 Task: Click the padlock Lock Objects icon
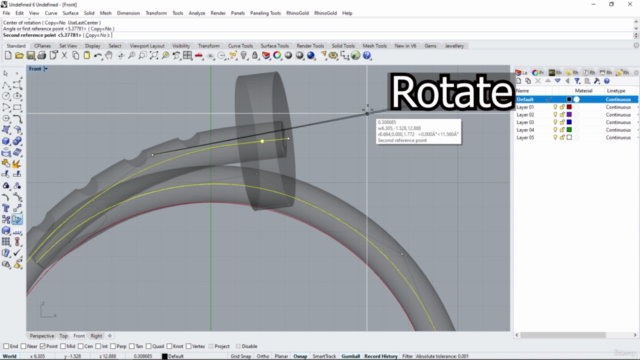255,56
